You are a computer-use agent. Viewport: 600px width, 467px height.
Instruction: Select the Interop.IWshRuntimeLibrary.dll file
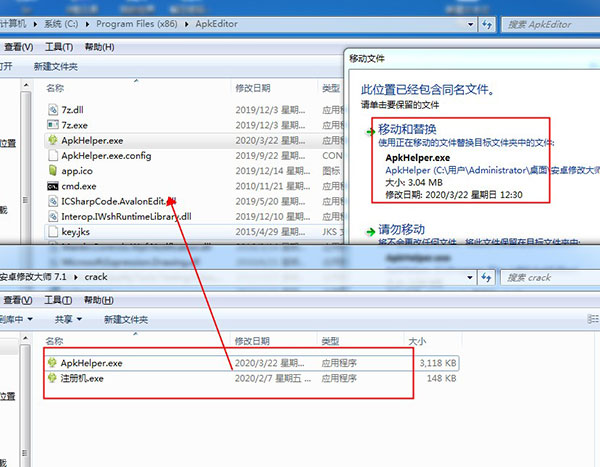pos(126,216)
